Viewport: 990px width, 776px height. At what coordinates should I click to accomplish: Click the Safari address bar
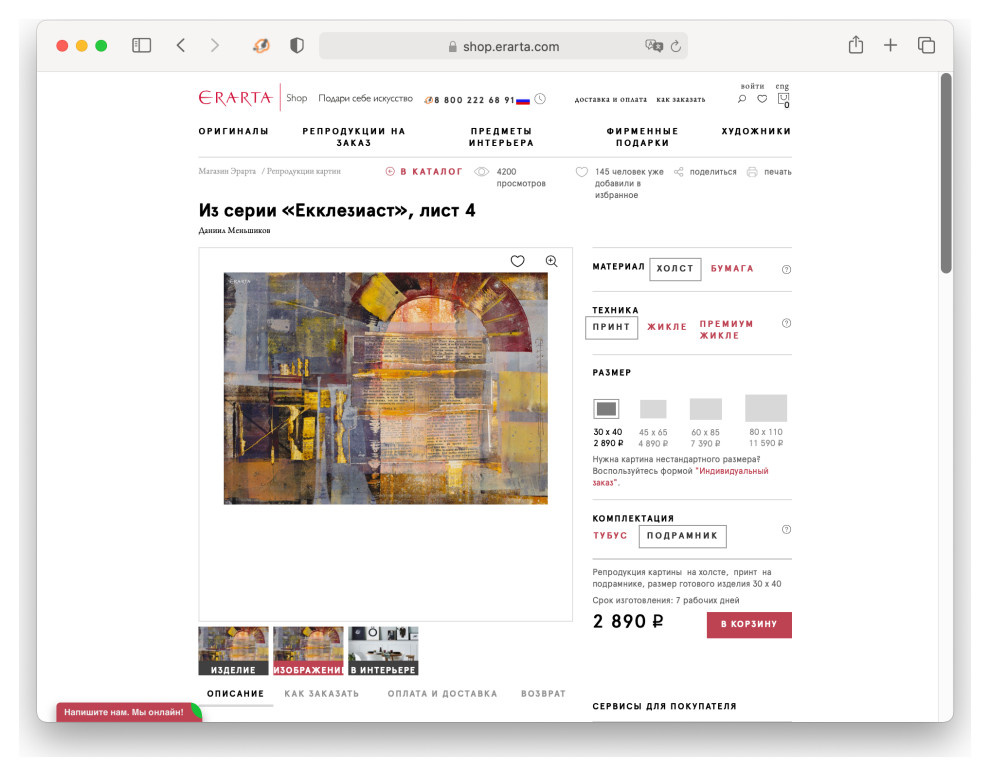click(x=503, y=46)
